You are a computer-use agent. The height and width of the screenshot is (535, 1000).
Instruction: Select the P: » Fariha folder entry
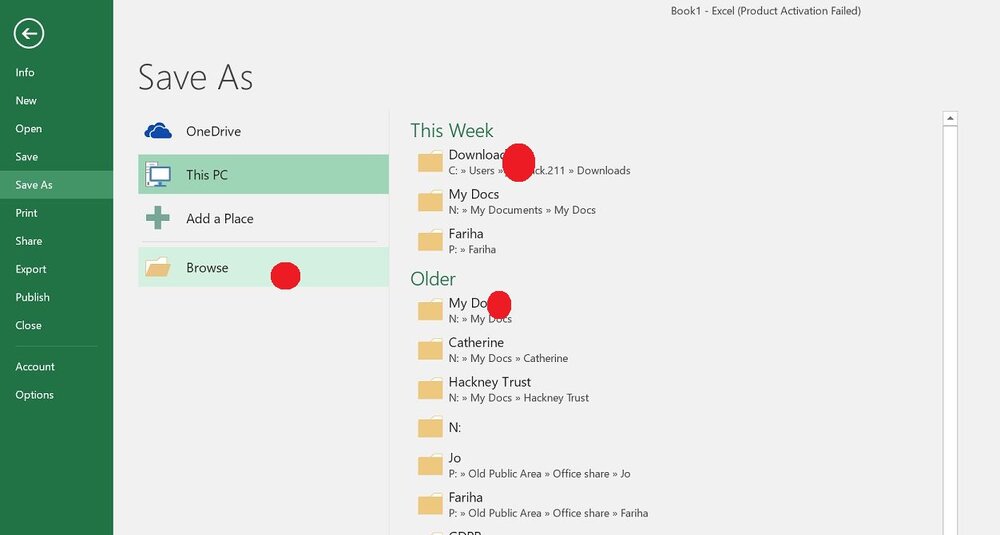click(673, 241)
